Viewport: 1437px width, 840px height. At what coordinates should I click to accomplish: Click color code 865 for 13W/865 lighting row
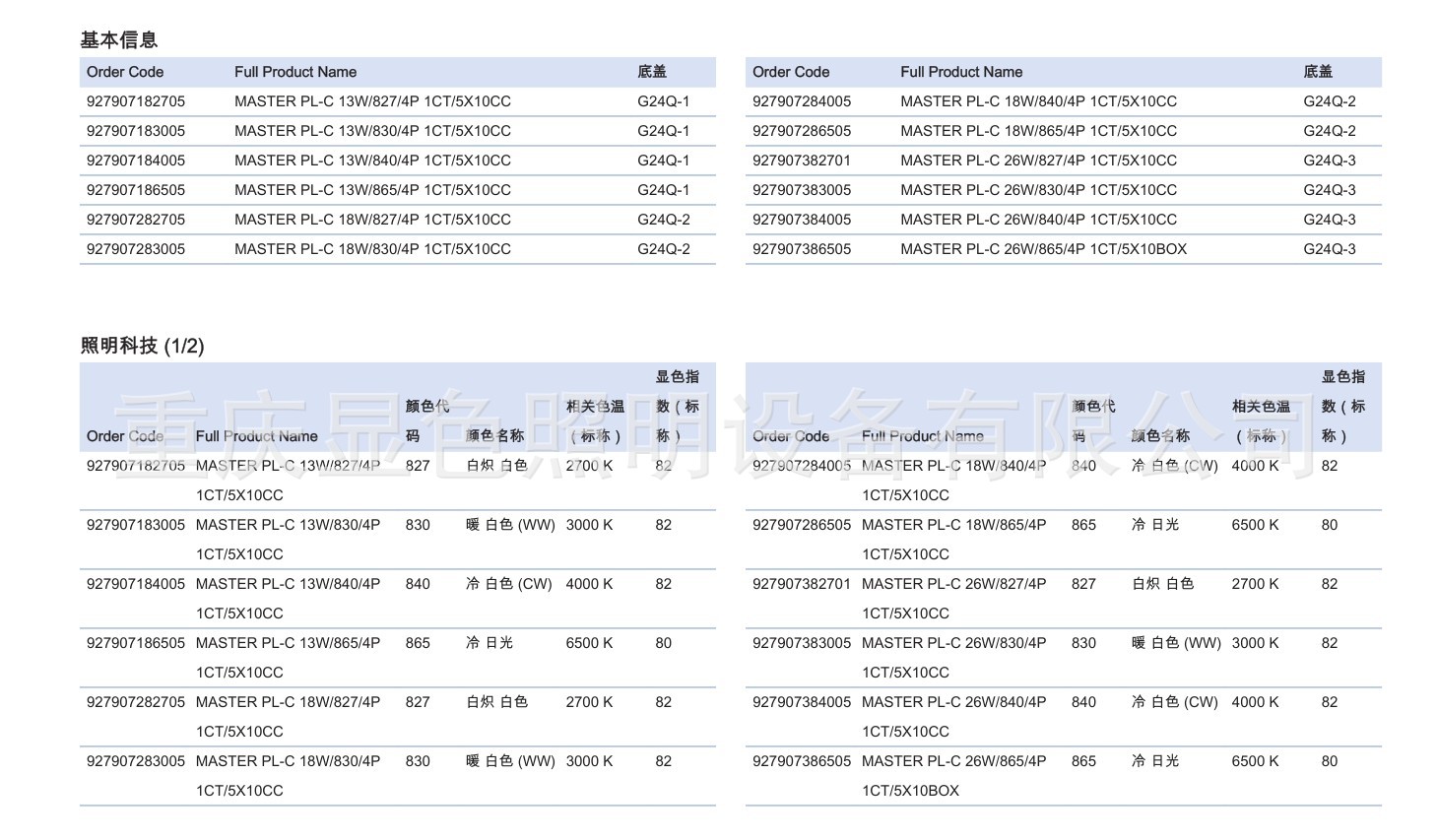coord(418,643)
